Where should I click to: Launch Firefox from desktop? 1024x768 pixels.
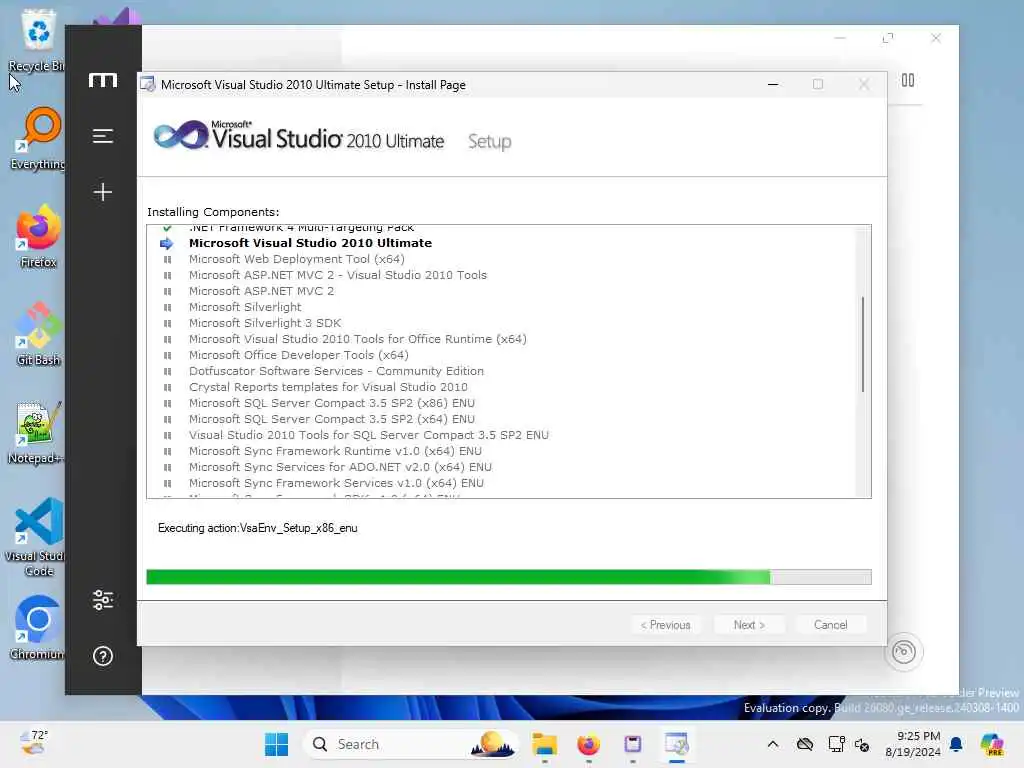point(38,236)
